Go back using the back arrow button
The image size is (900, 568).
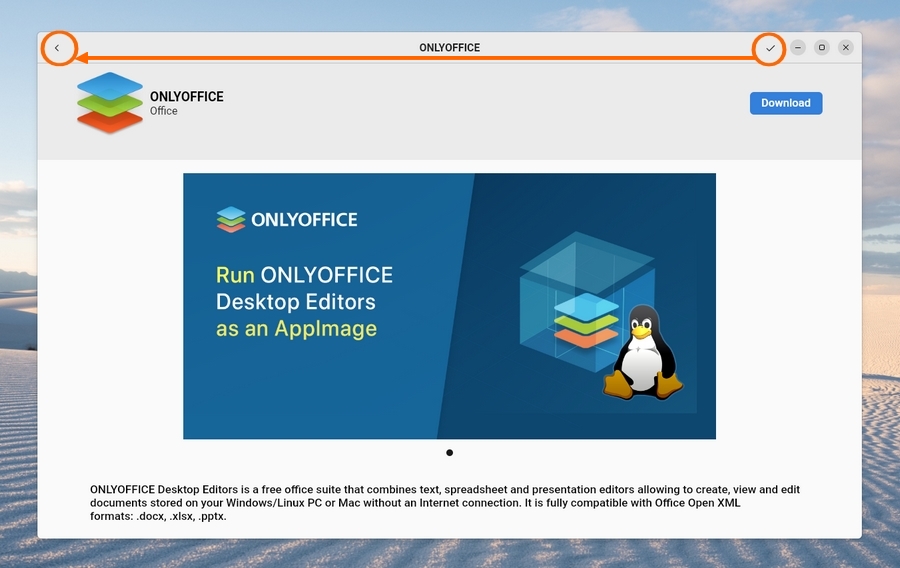click(57, 47)
